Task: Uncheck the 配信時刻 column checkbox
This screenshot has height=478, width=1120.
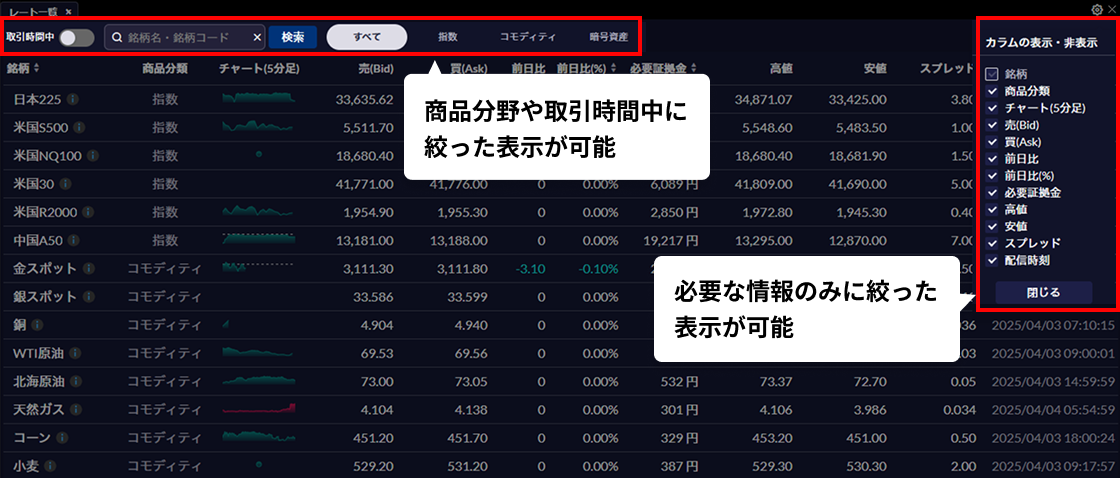Action: click(x=992, y=260)
